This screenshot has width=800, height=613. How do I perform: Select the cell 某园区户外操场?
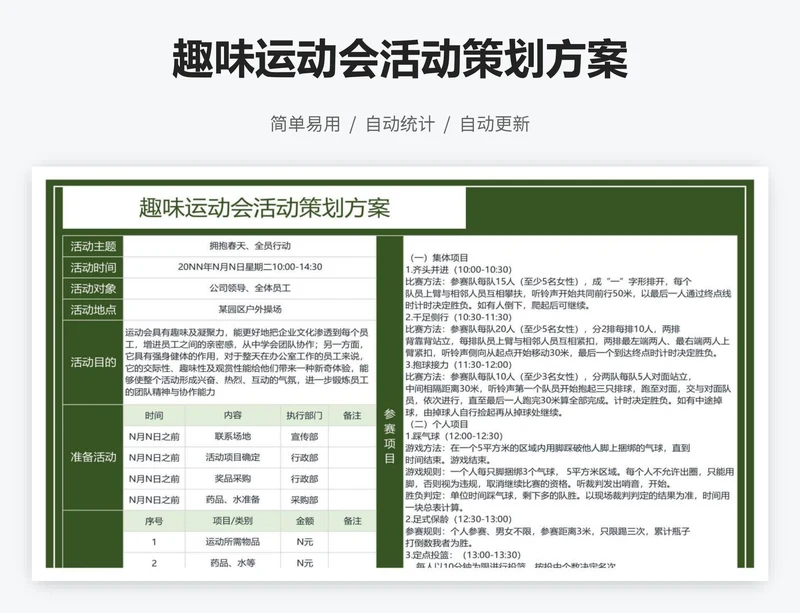point(249,309)
